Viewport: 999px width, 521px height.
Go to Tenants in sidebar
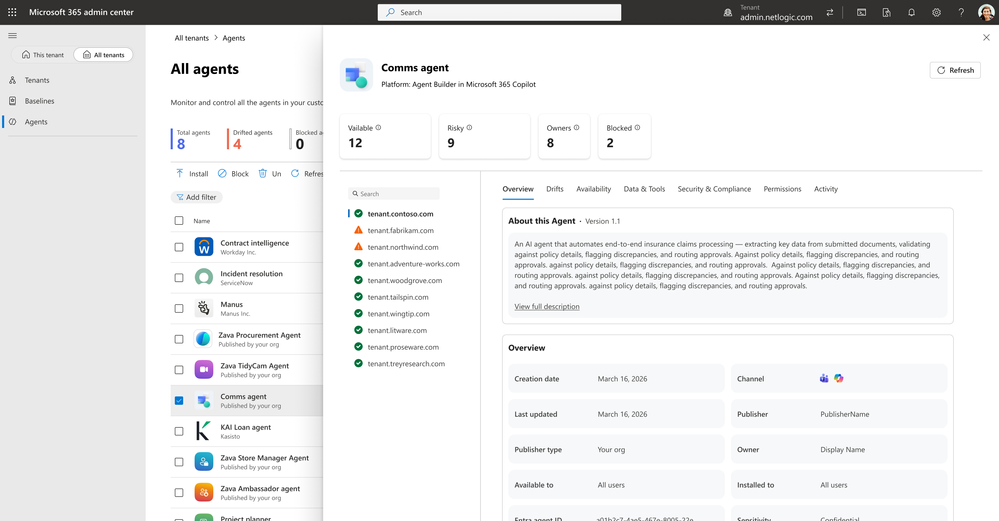click(x=36, y=80)
